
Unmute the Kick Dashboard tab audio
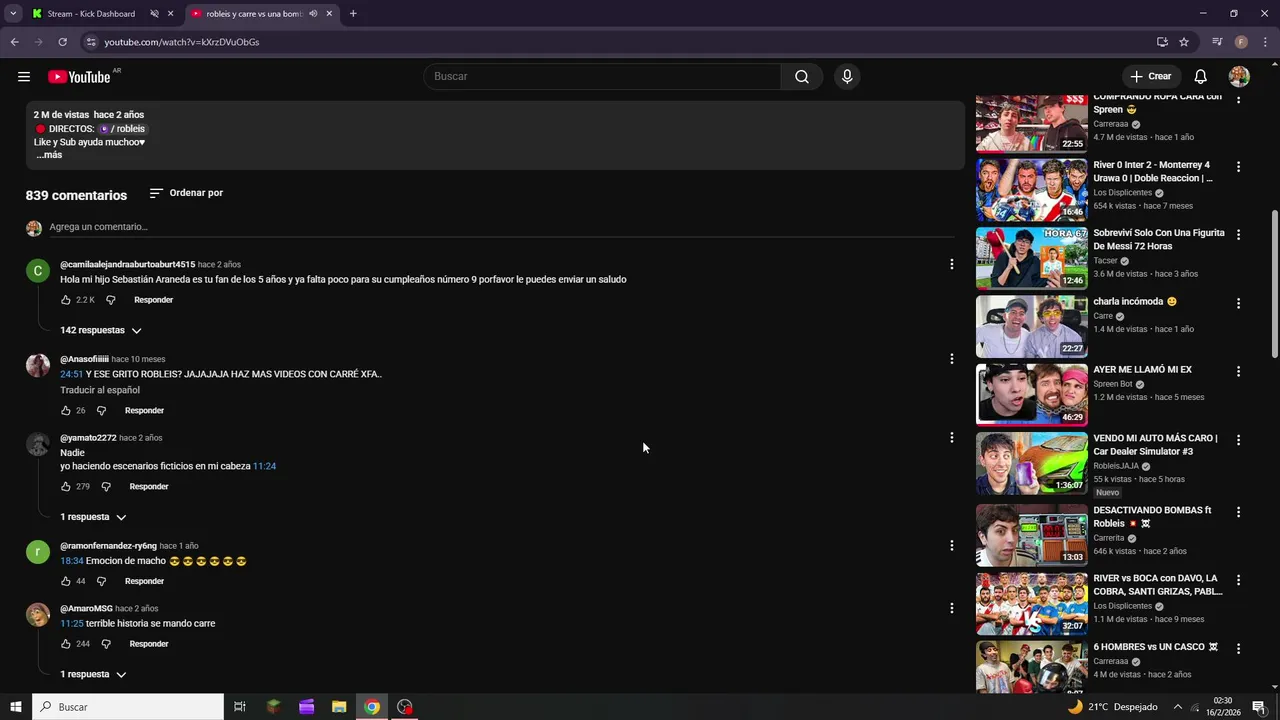pos(154,14)
